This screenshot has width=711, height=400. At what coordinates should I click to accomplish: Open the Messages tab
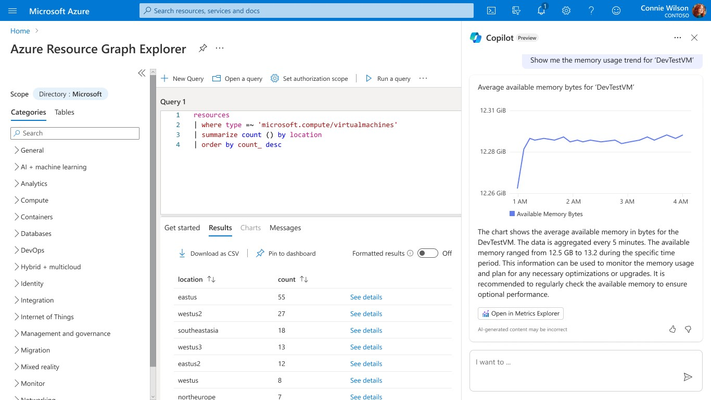point(285,228)
